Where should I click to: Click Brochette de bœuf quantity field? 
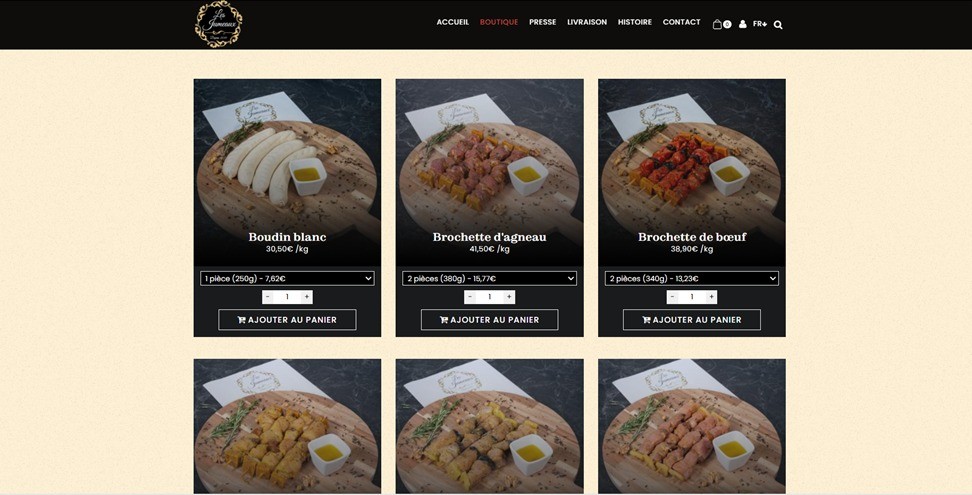point(692,297)
